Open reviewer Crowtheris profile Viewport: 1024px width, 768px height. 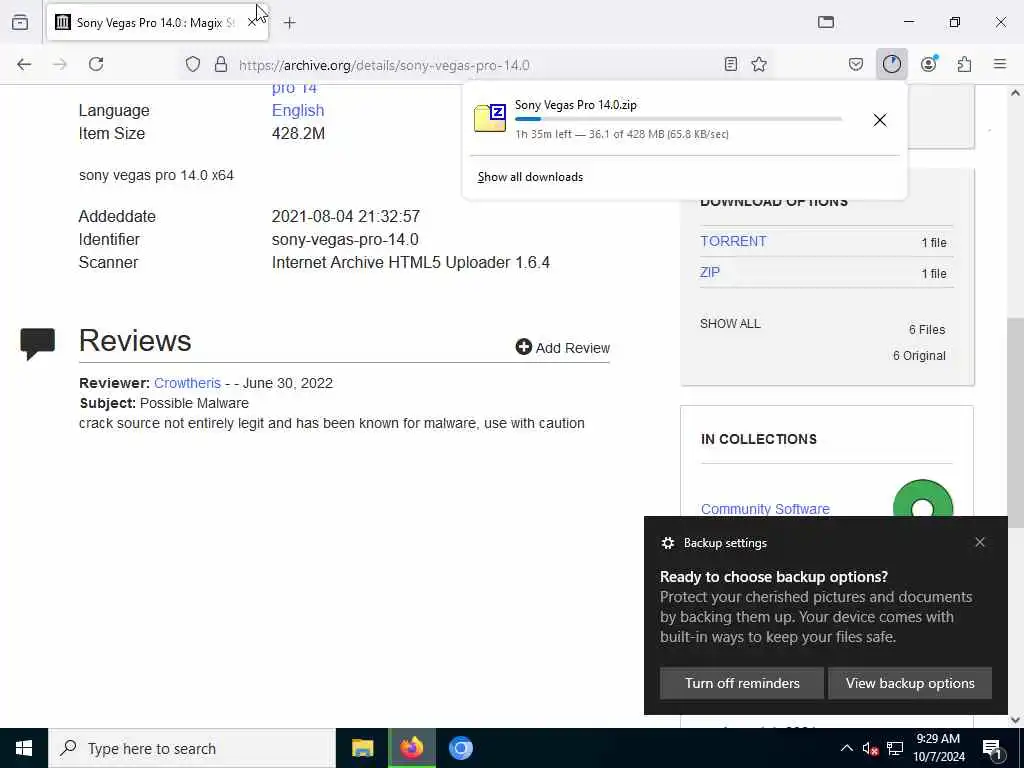click(x=187, y=383)
